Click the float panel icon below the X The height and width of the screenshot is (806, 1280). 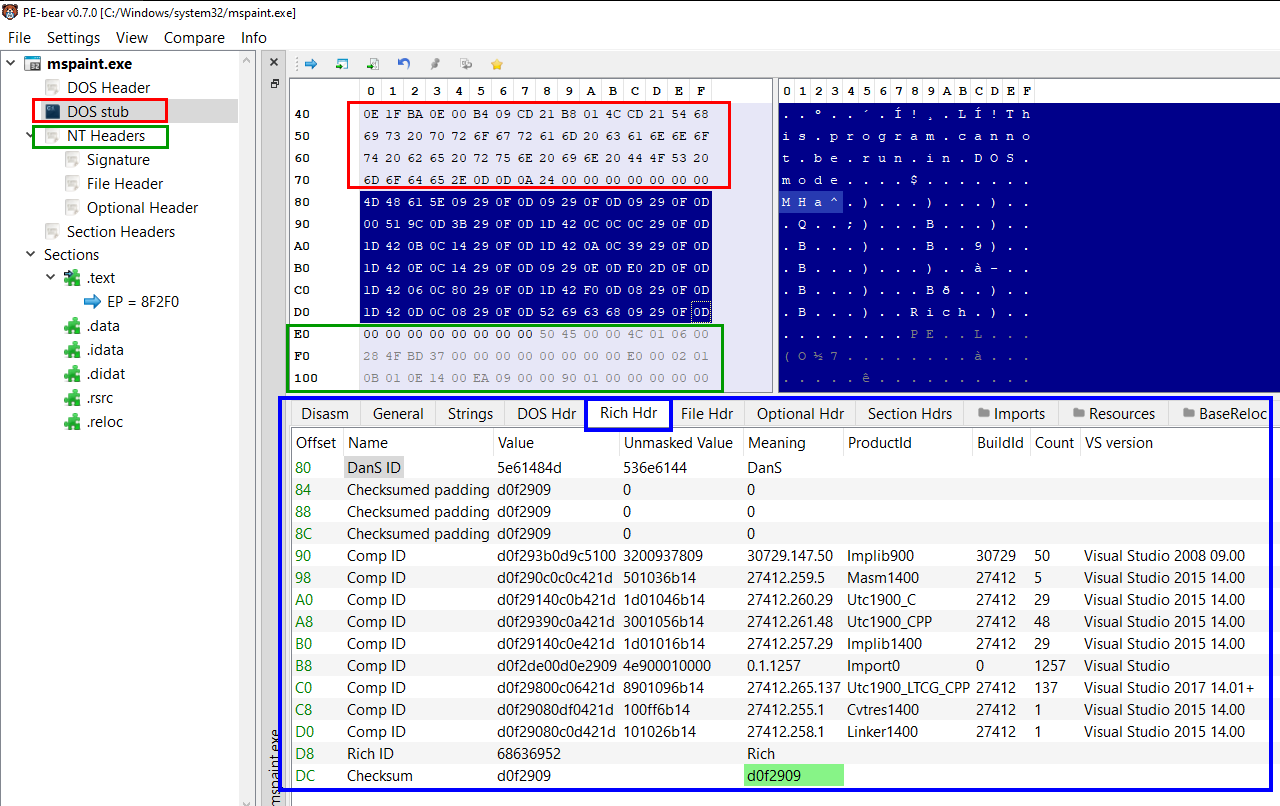click(274, 84)
